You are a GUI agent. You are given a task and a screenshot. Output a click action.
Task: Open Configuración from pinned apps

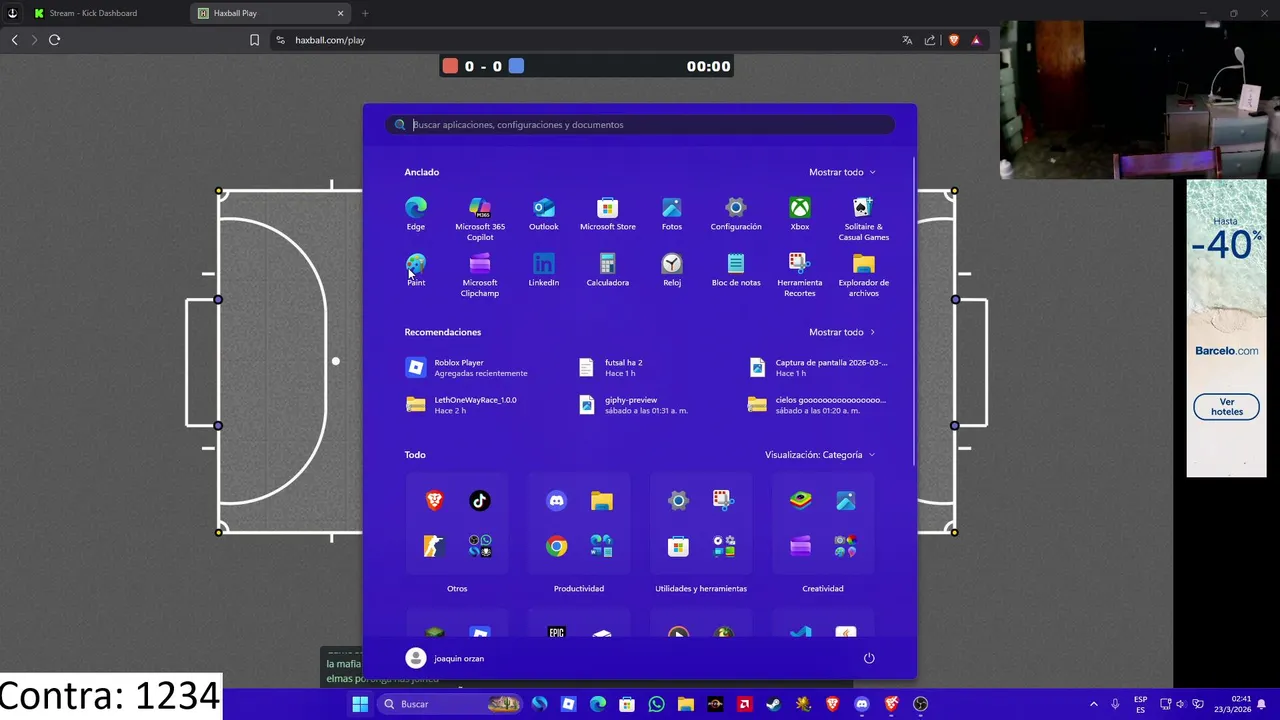pos(736,213)
